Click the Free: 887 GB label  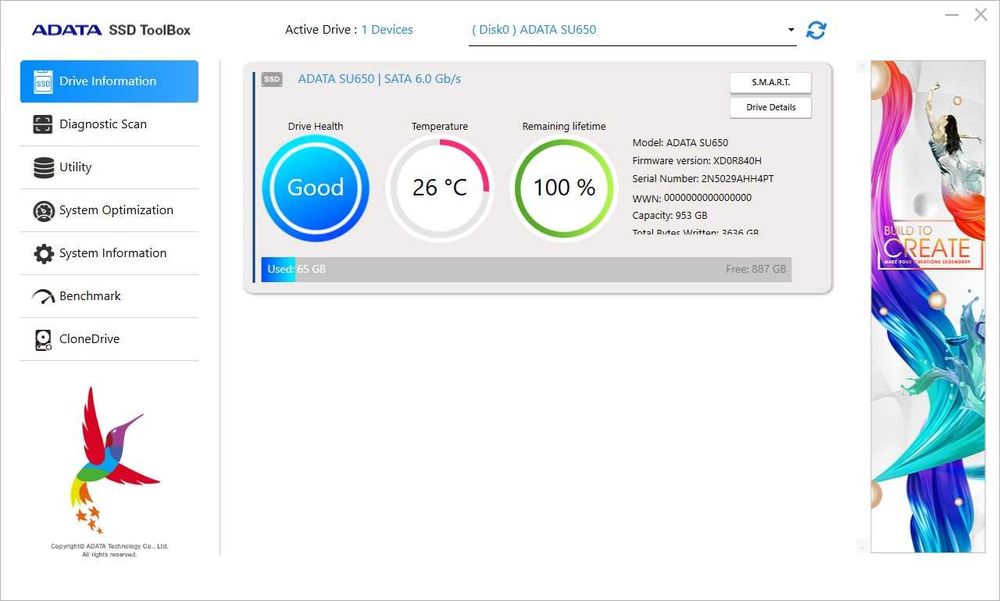coord(756,269)
